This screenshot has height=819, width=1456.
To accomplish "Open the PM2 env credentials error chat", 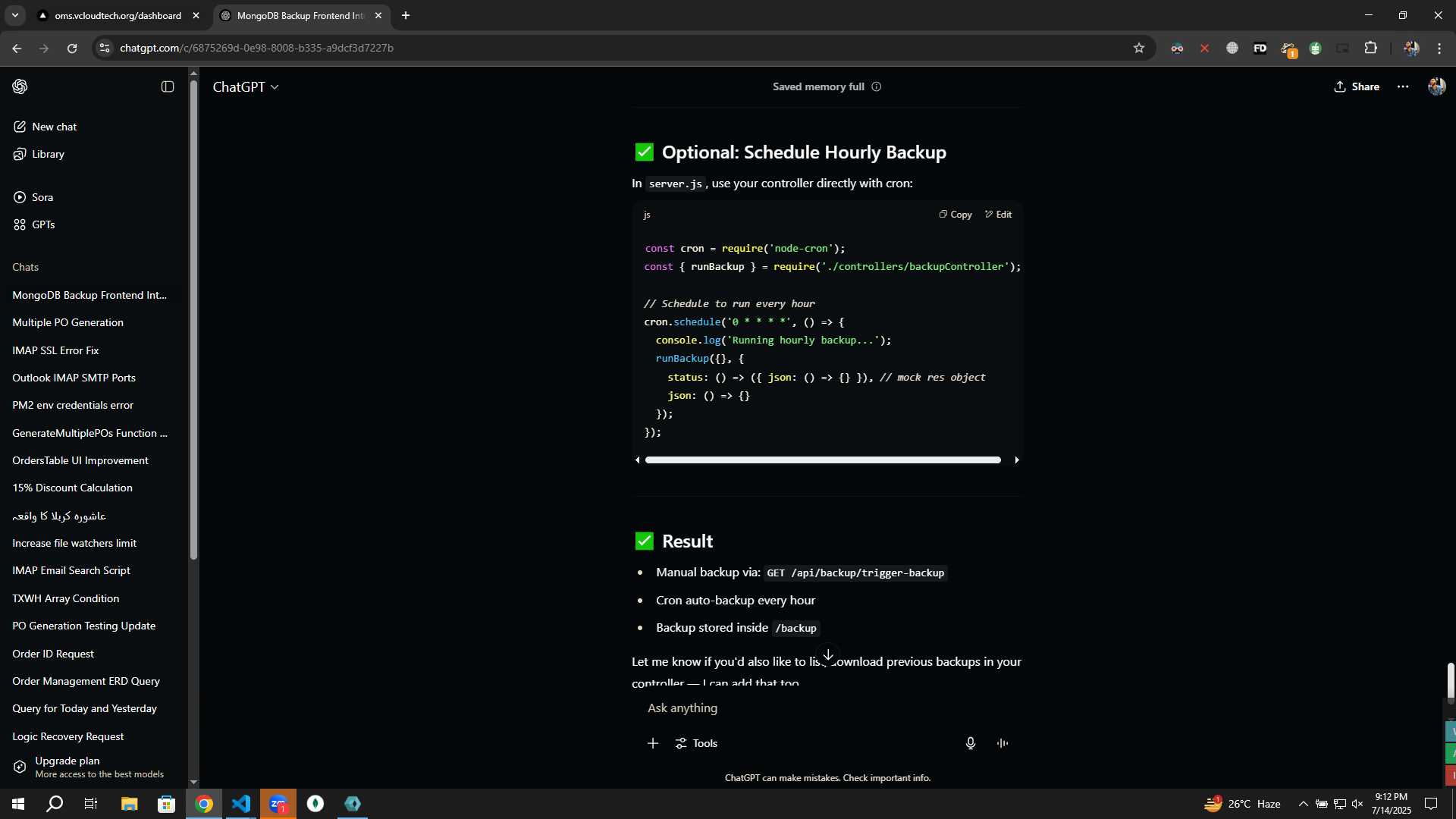I will point(73,405).
